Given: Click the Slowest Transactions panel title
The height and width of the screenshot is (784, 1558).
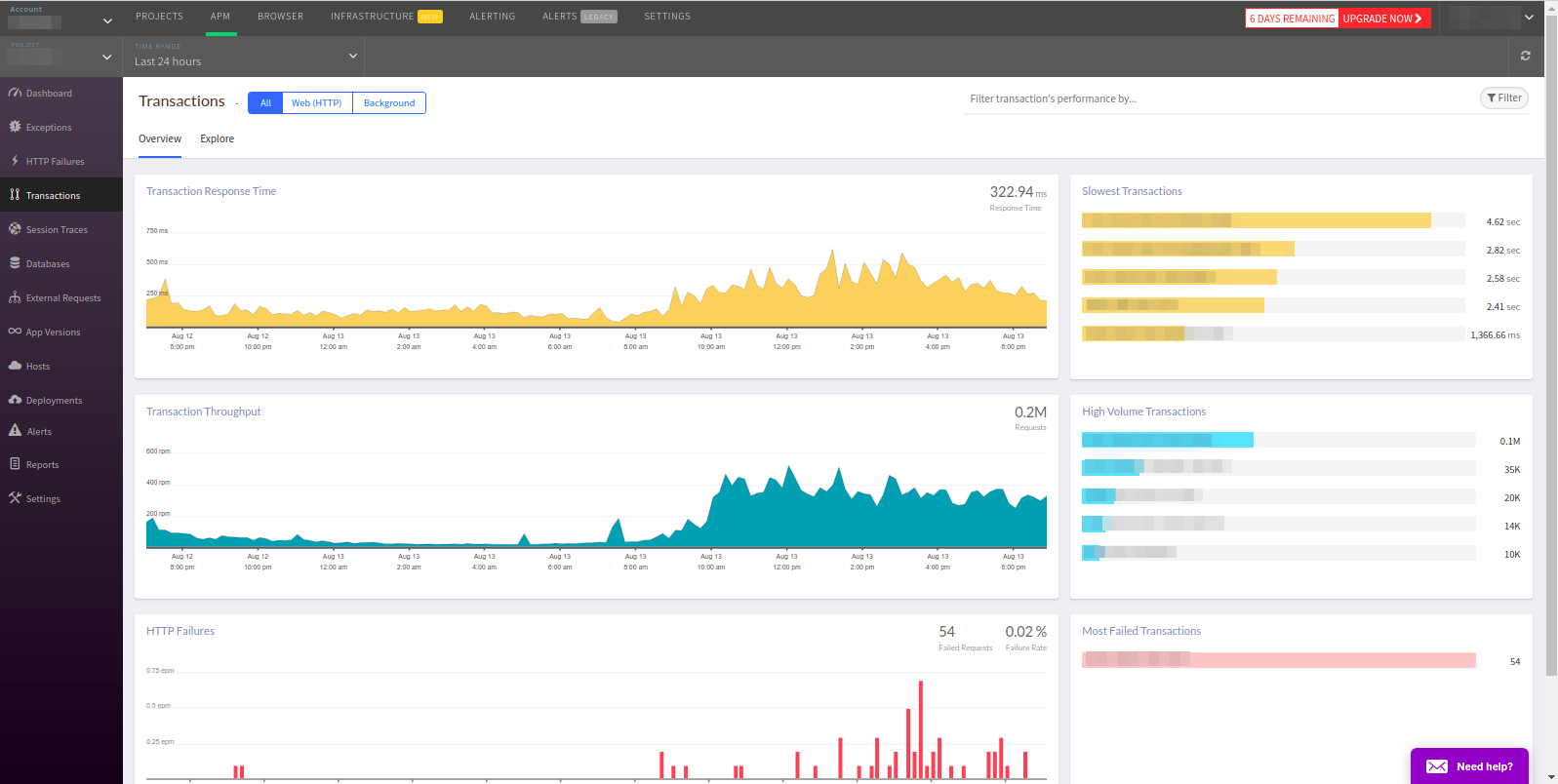Looking at the screenshot, I should pos(1132,191).
